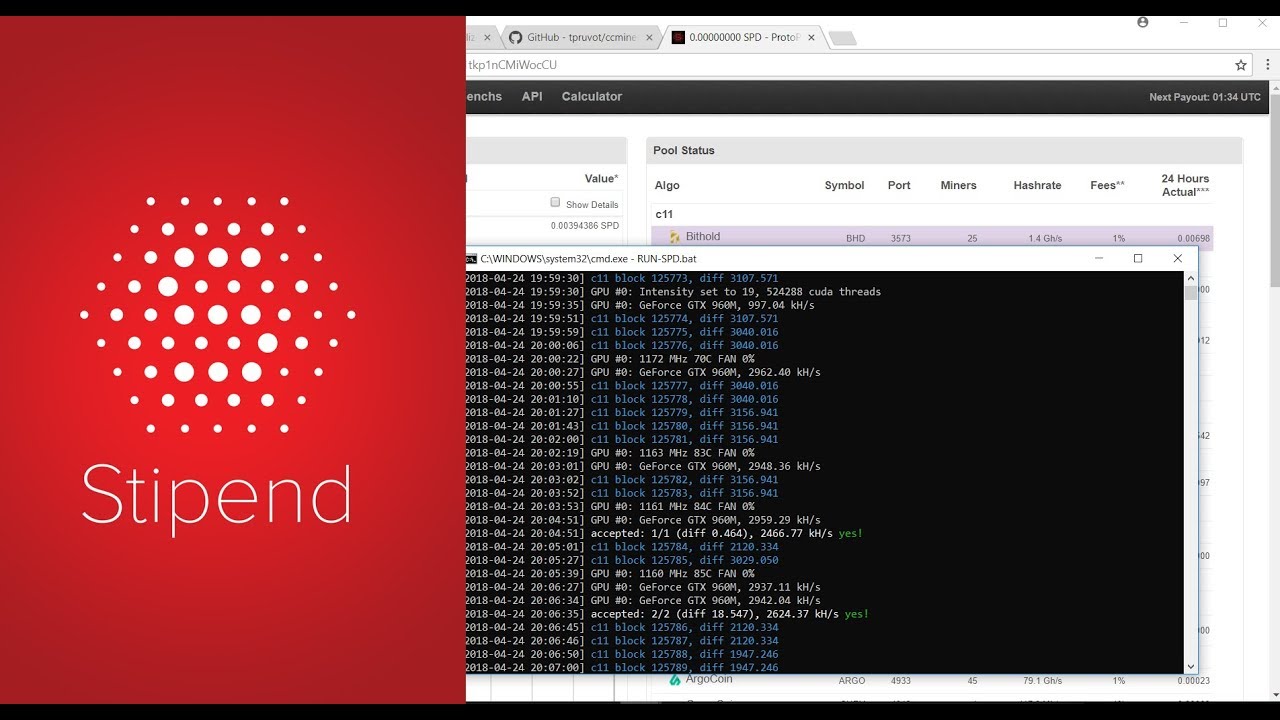Viewport: 1280px width, 720px height.
Task: Bookmark this page with the star icon
Action: coord(1241,65)
